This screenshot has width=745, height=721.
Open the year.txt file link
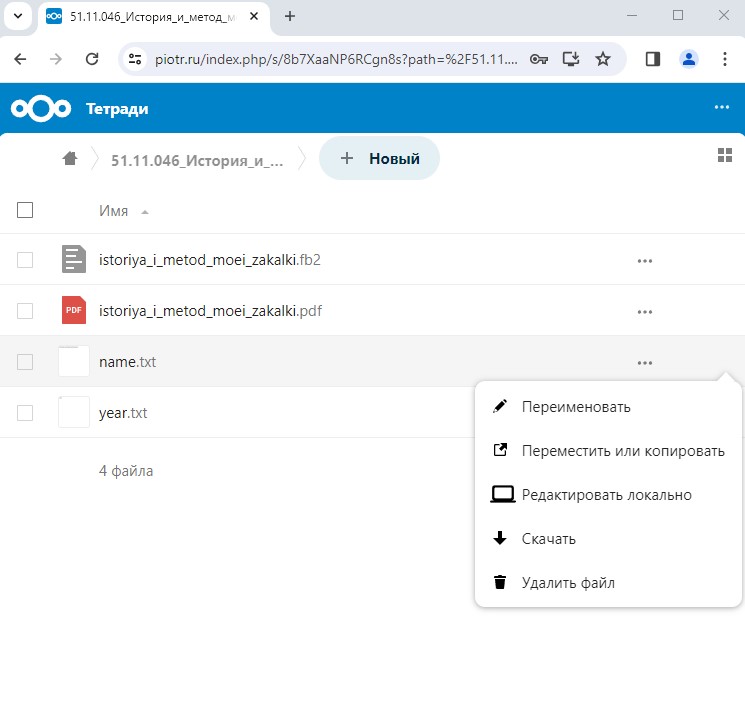pos(123,413)
